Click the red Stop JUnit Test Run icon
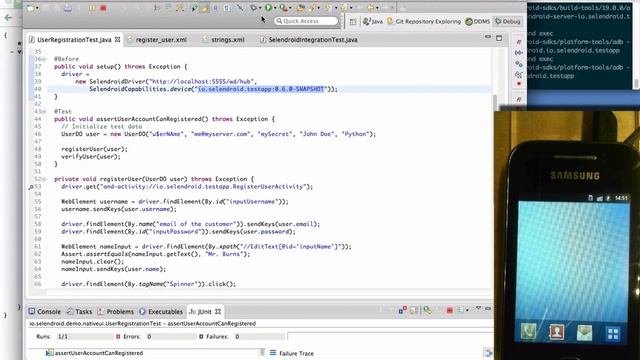 coord(449,311)
